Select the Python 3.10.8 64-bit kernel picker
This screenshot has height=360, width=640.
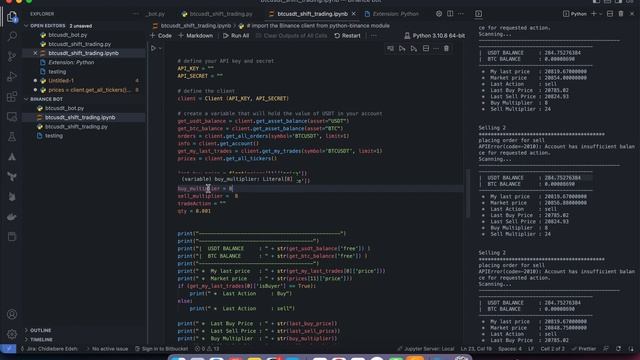[435, 36]
